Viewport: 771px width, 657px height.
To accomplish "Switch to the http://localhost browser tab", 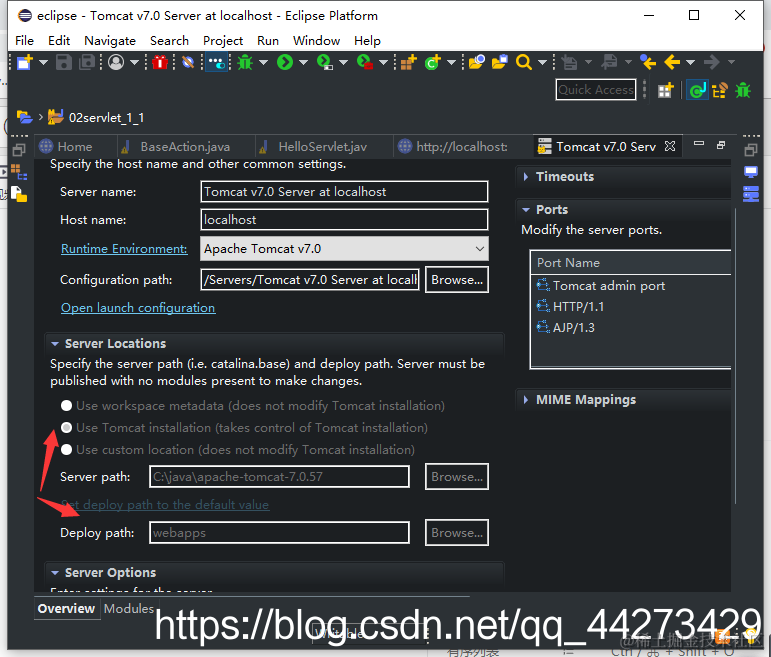I will point(461,147).
